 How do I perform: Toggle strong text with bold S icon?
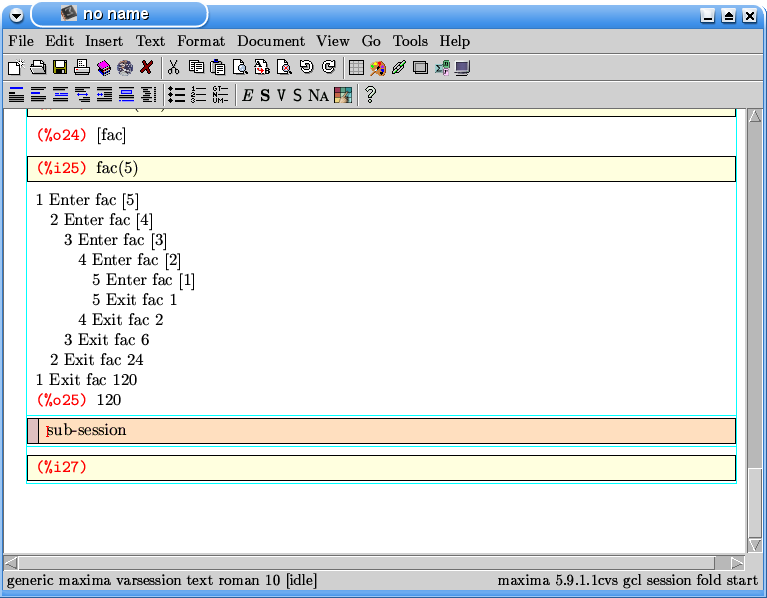pos(265,96)
